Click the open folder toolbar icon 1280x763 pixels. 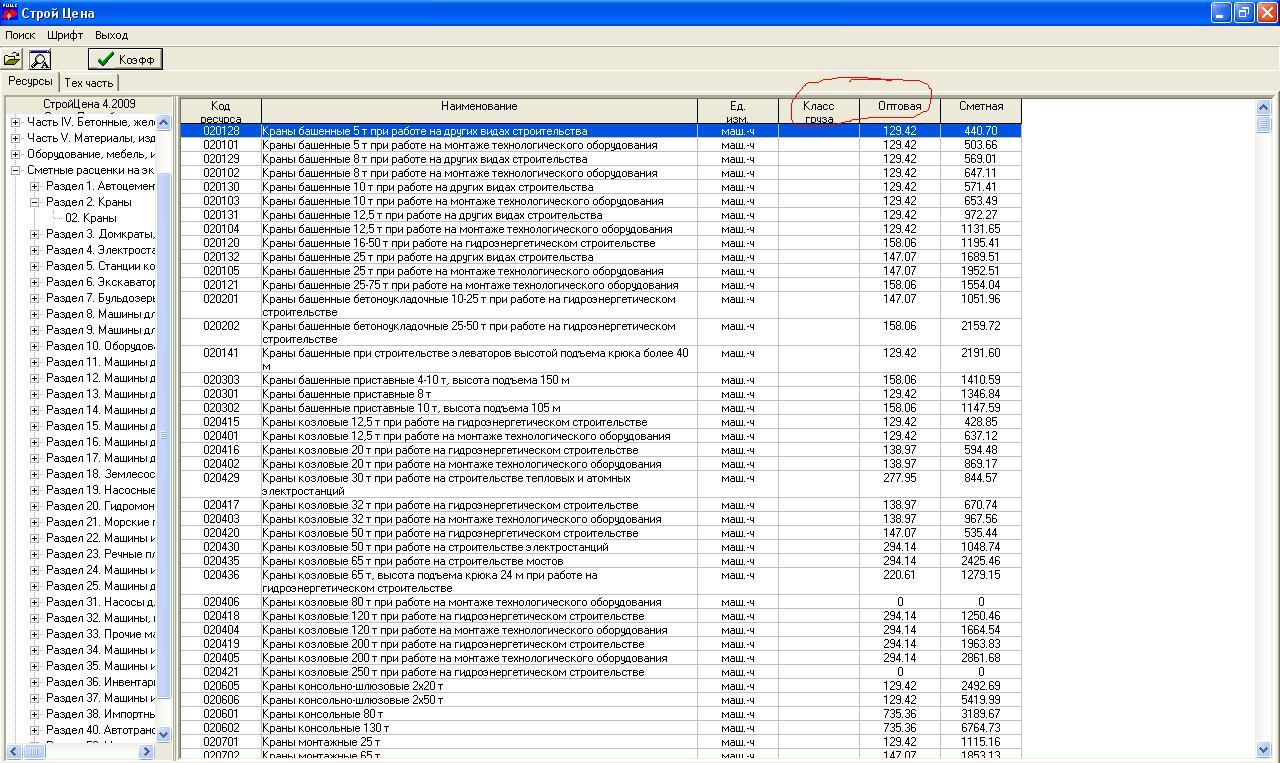coord(12,60)
